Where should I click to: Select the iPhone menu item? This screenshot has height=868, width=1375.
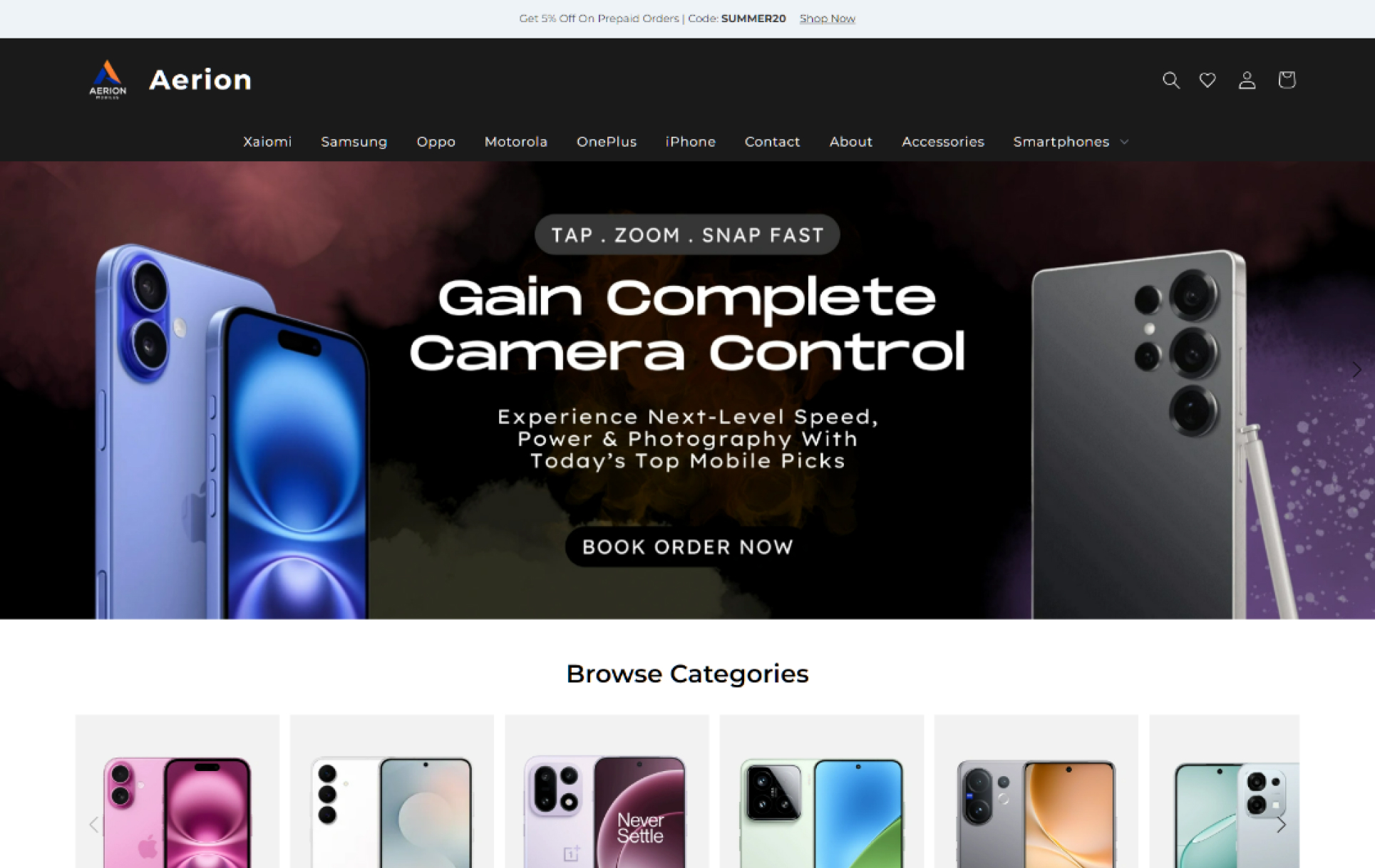point(690,142)
